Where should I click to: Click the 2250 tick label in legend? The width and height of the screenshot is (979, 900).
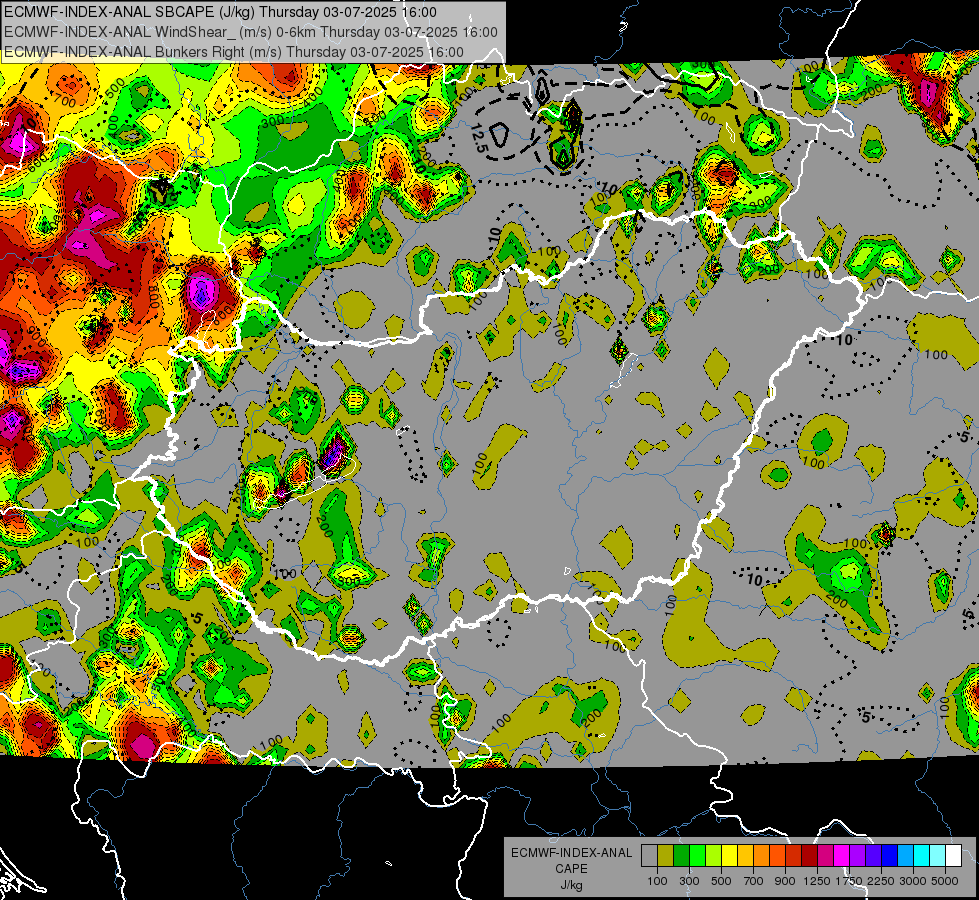point(882,881)
